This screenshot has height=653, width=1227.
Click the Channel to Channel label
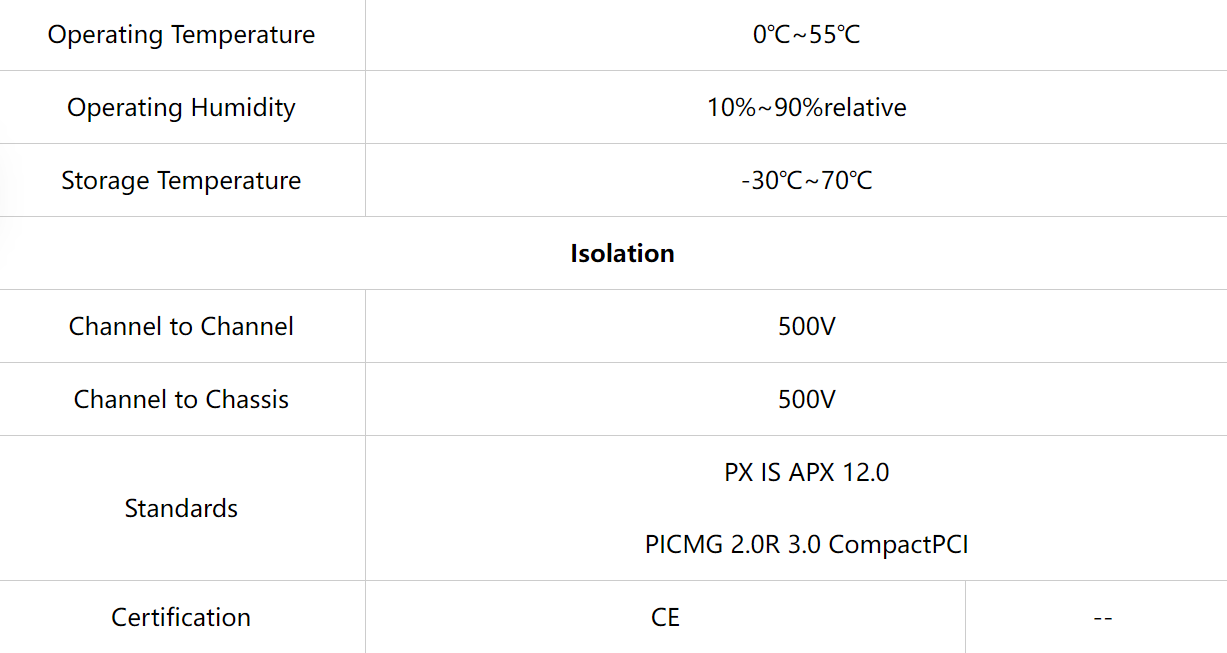(181, 327)
